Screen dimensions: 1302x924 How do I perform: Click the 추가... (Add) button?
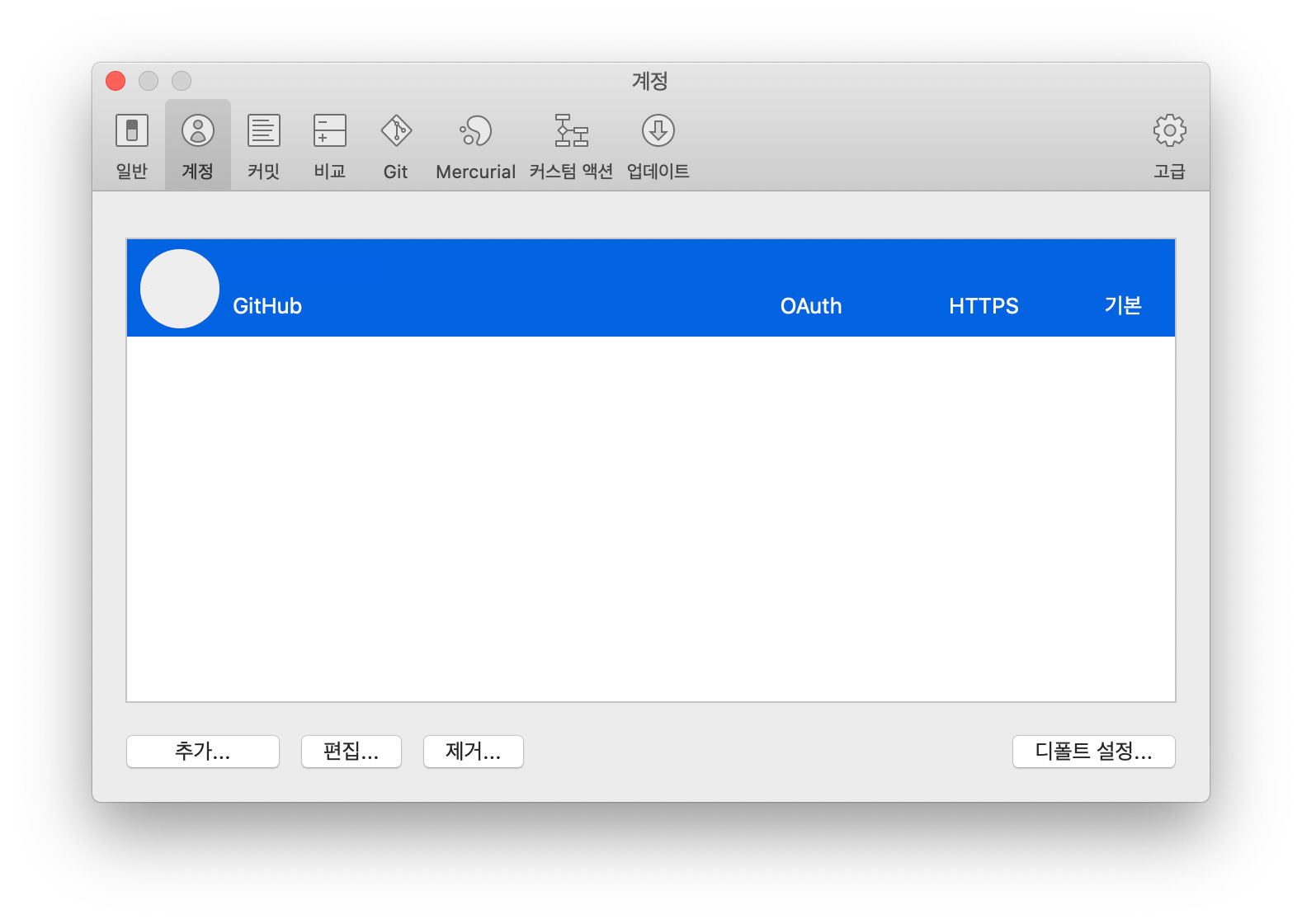point(203,752)
